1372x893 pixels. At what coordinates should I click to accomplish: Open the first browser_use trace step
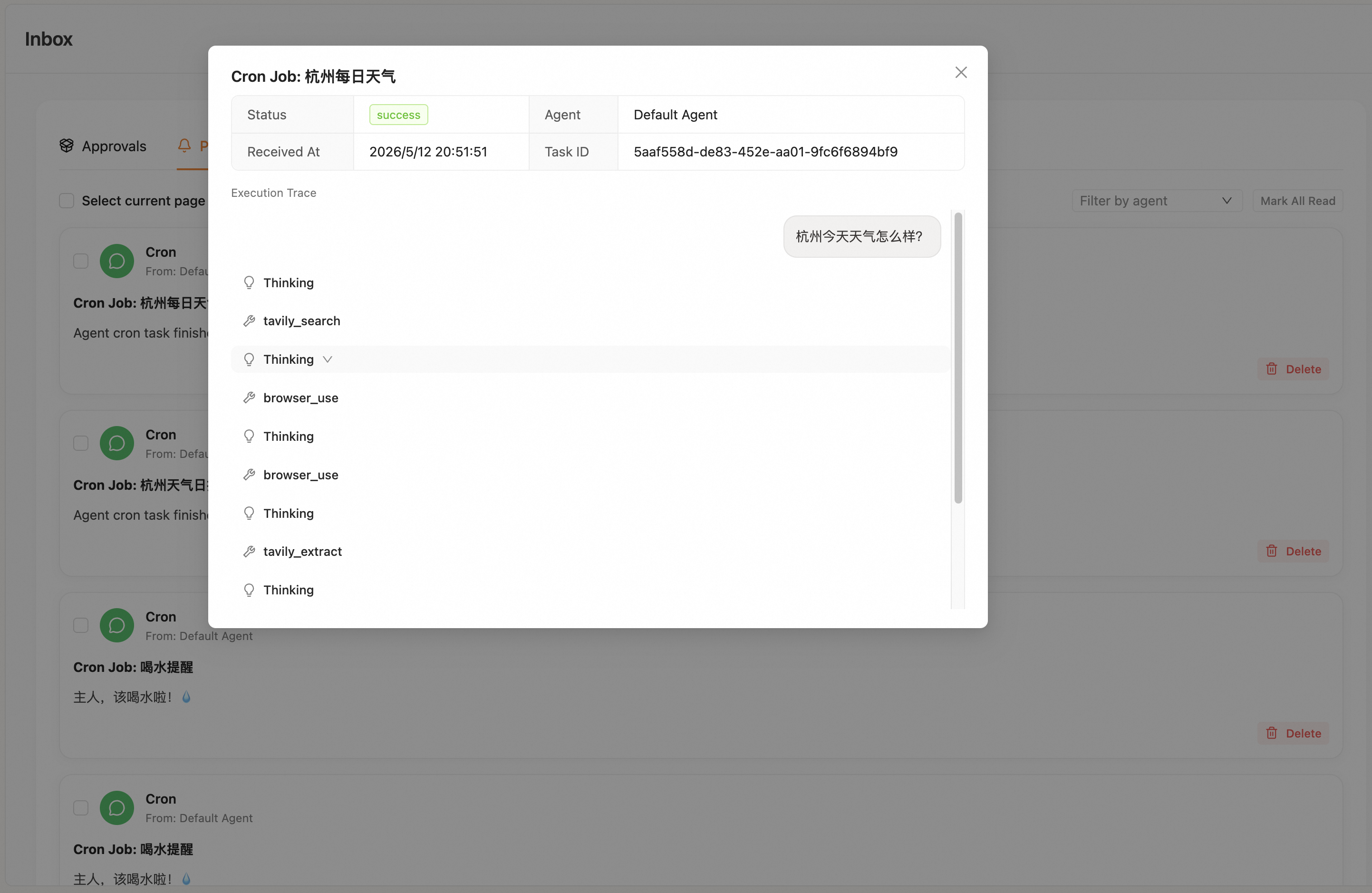point(590,398)
